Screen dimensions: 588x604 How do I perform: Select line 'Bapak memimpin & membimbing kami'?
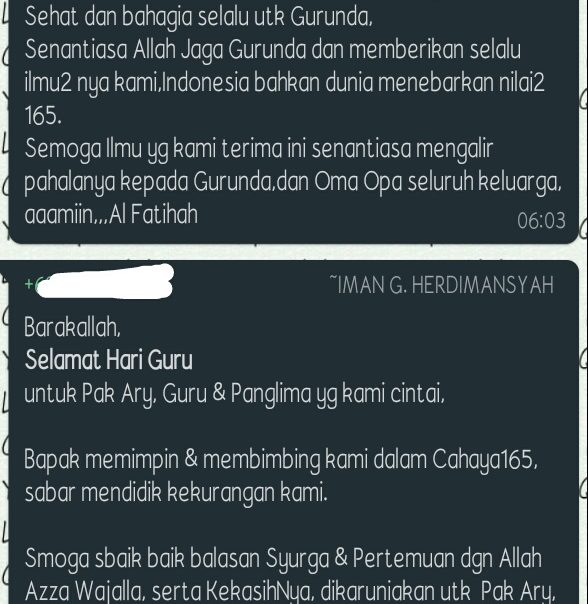pos(281,460)
